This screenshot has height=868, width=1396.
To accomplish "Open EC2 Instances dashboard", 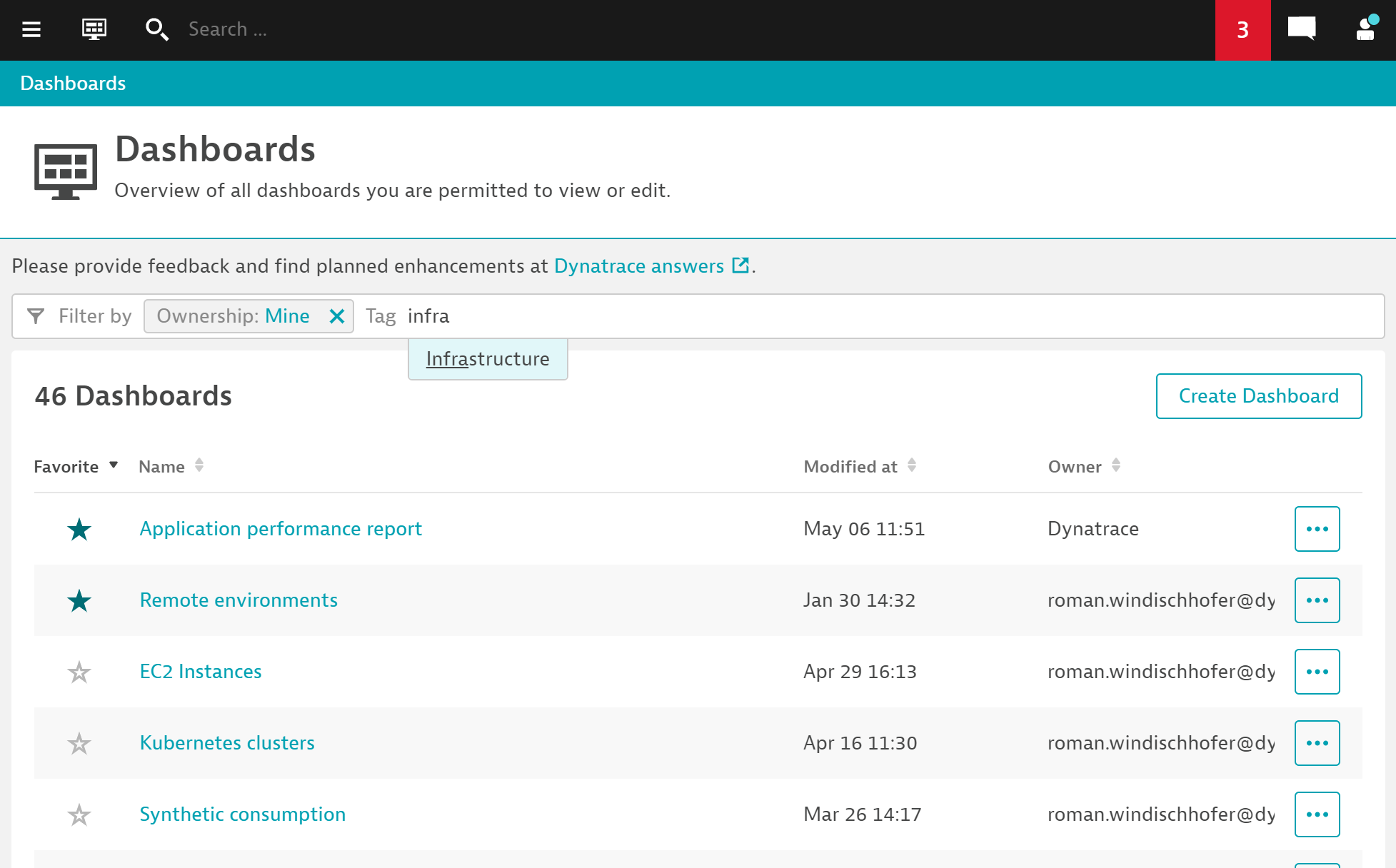I will (x=201, y=672).
